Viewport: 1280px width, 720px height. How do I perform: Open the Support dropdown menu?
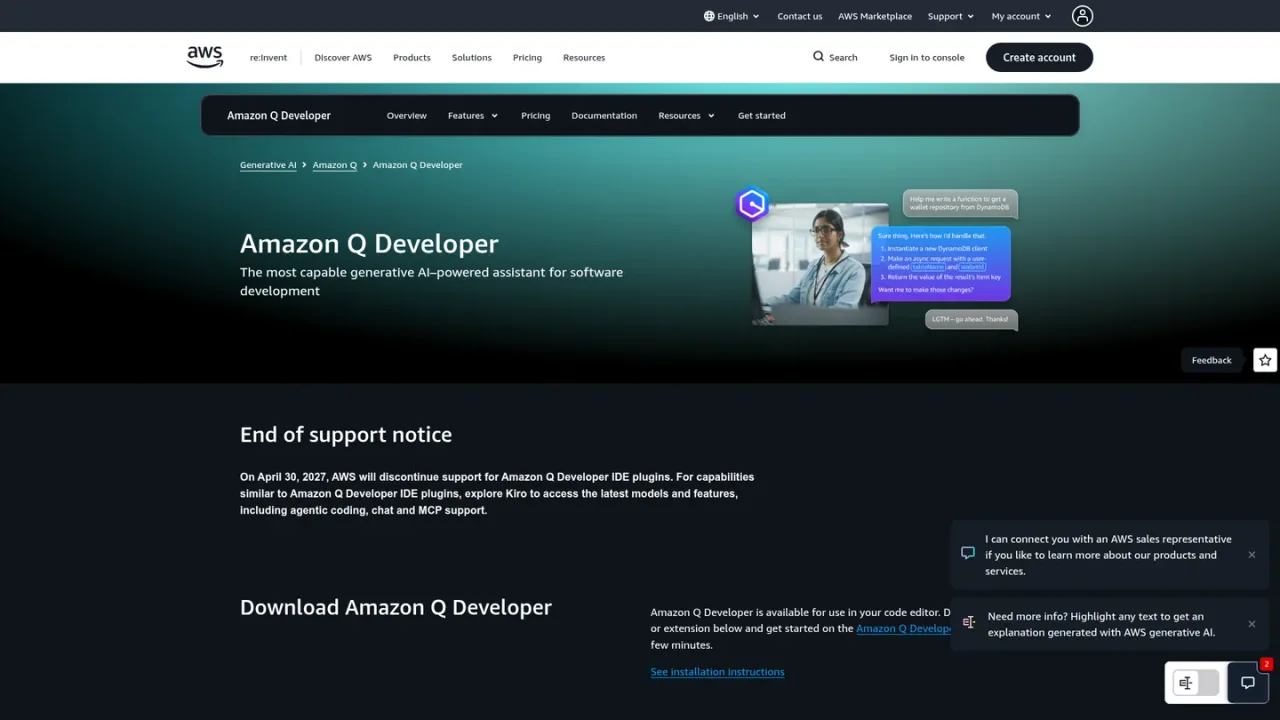click(x=951, y=16)
